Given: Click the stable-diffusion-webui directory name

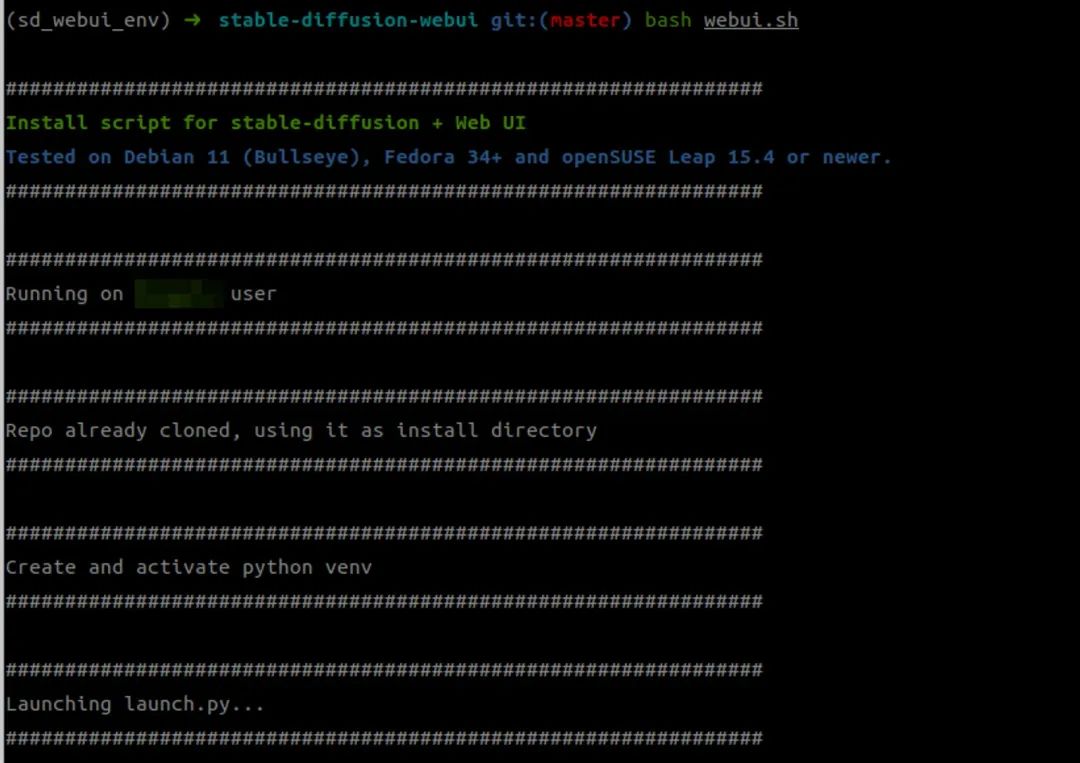Looking at the screenshot, I should [x=348, y=20].
